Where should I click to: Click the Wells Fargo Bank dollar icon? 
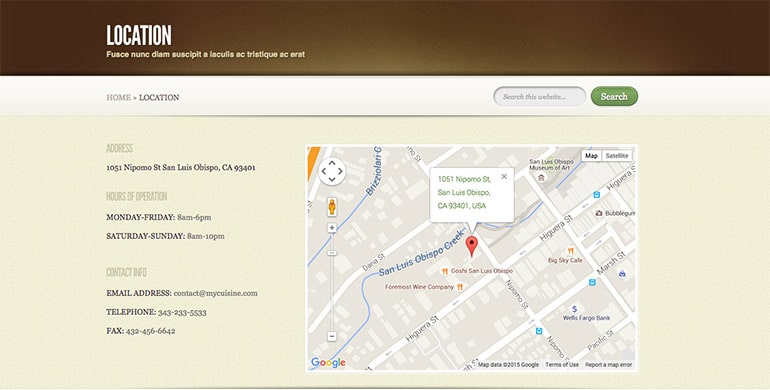pos(574,309)
